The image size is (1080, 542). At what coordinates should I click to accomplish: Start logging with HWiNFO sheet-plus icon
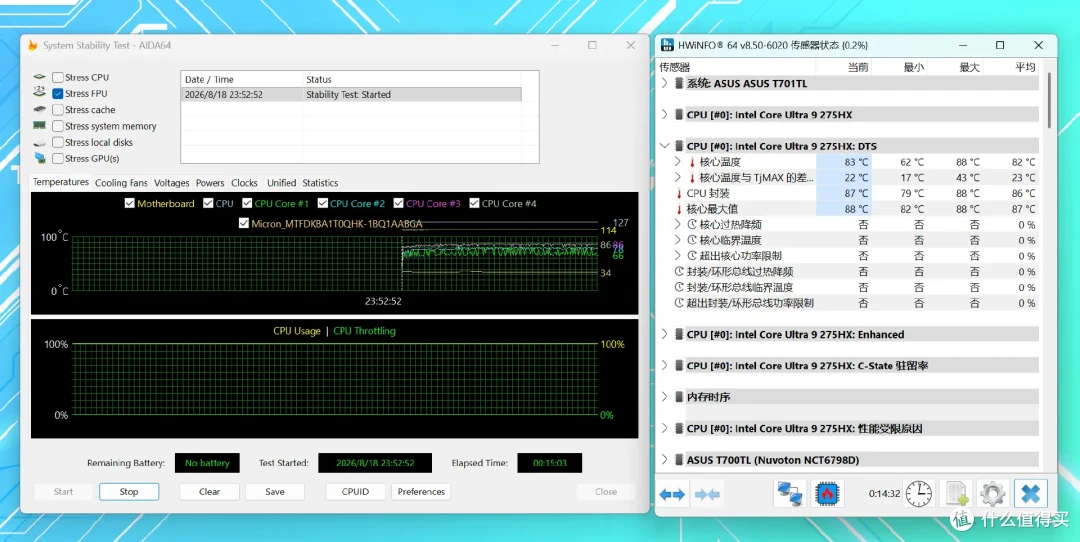tap(956, 494)
